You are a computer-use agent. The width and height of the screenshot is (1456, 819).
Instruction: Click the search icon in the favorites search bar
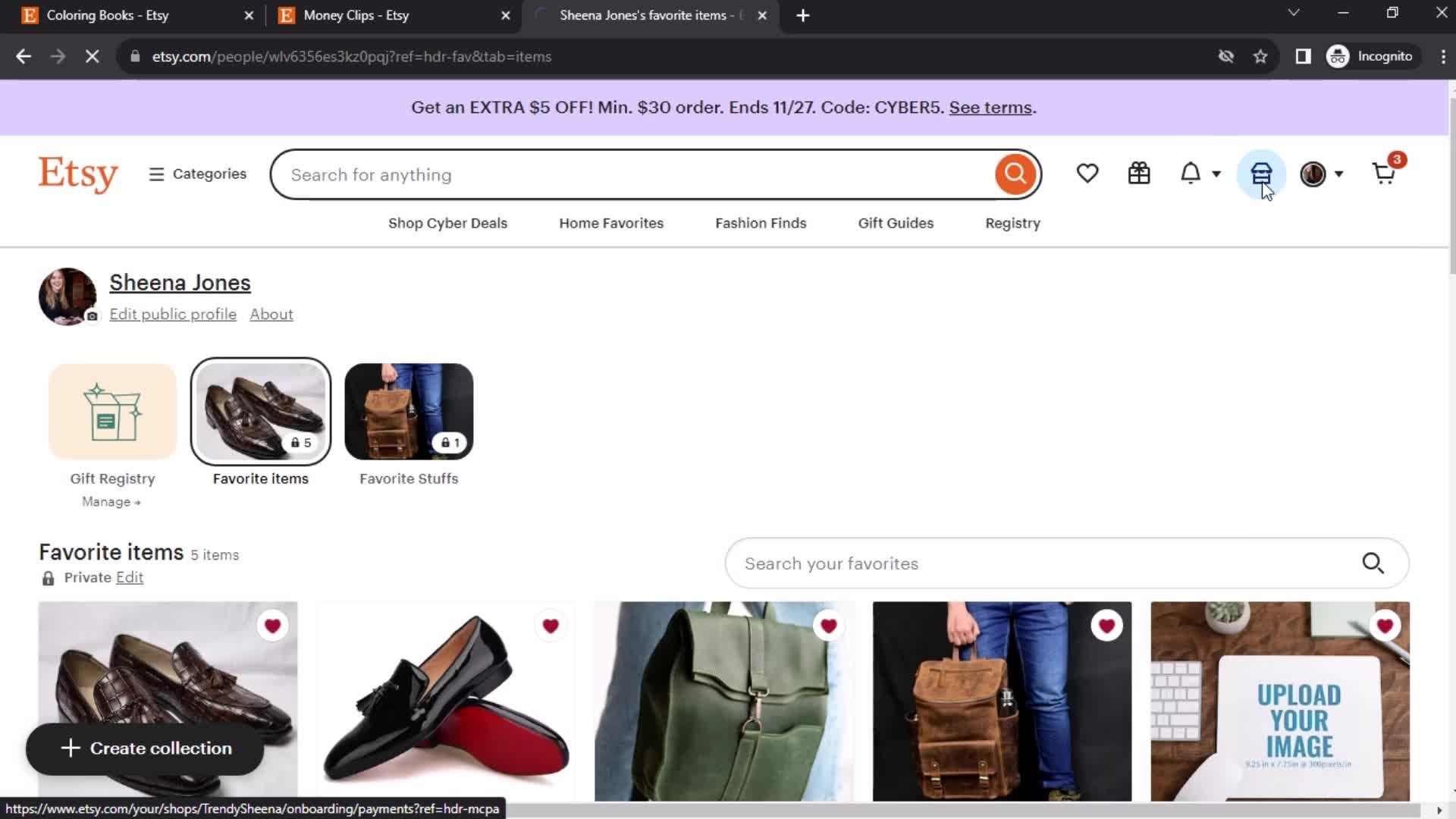click(x=1374, y=563)
